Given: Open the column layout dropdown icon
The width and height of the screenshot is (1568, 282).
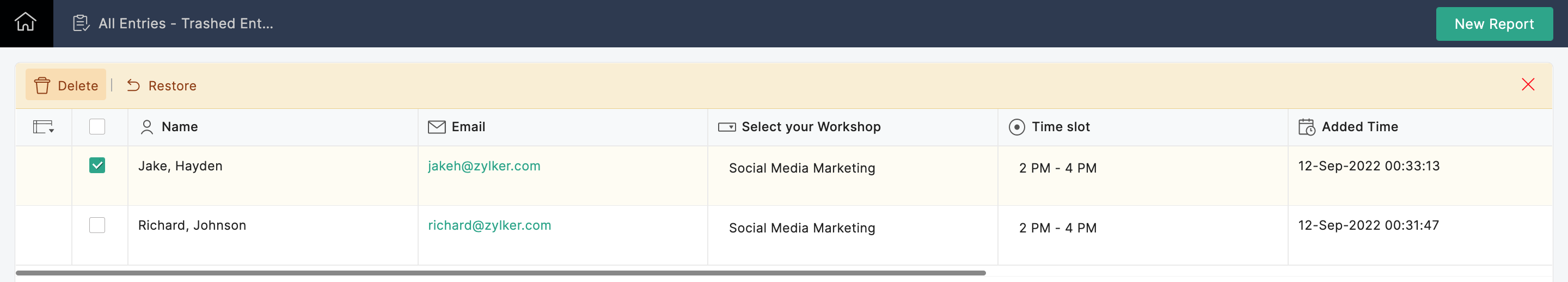Looking at the screenshot, I should click(x=43, y=127).
